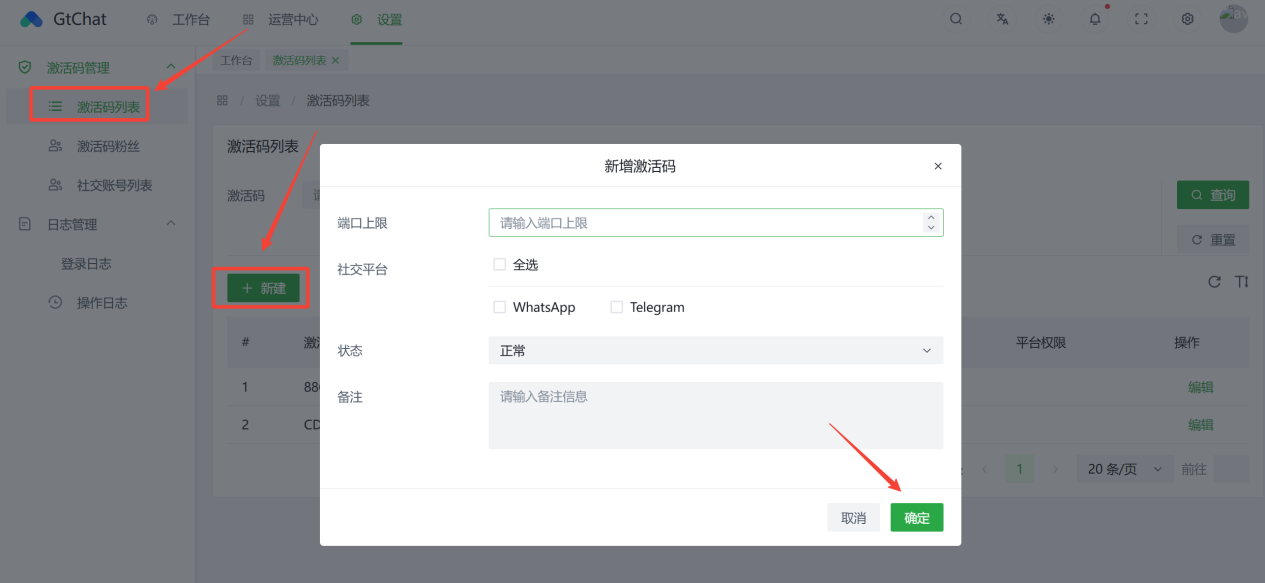Enter fullscreen using the expand icon

pyautogui.click(x=1141, y=19)
